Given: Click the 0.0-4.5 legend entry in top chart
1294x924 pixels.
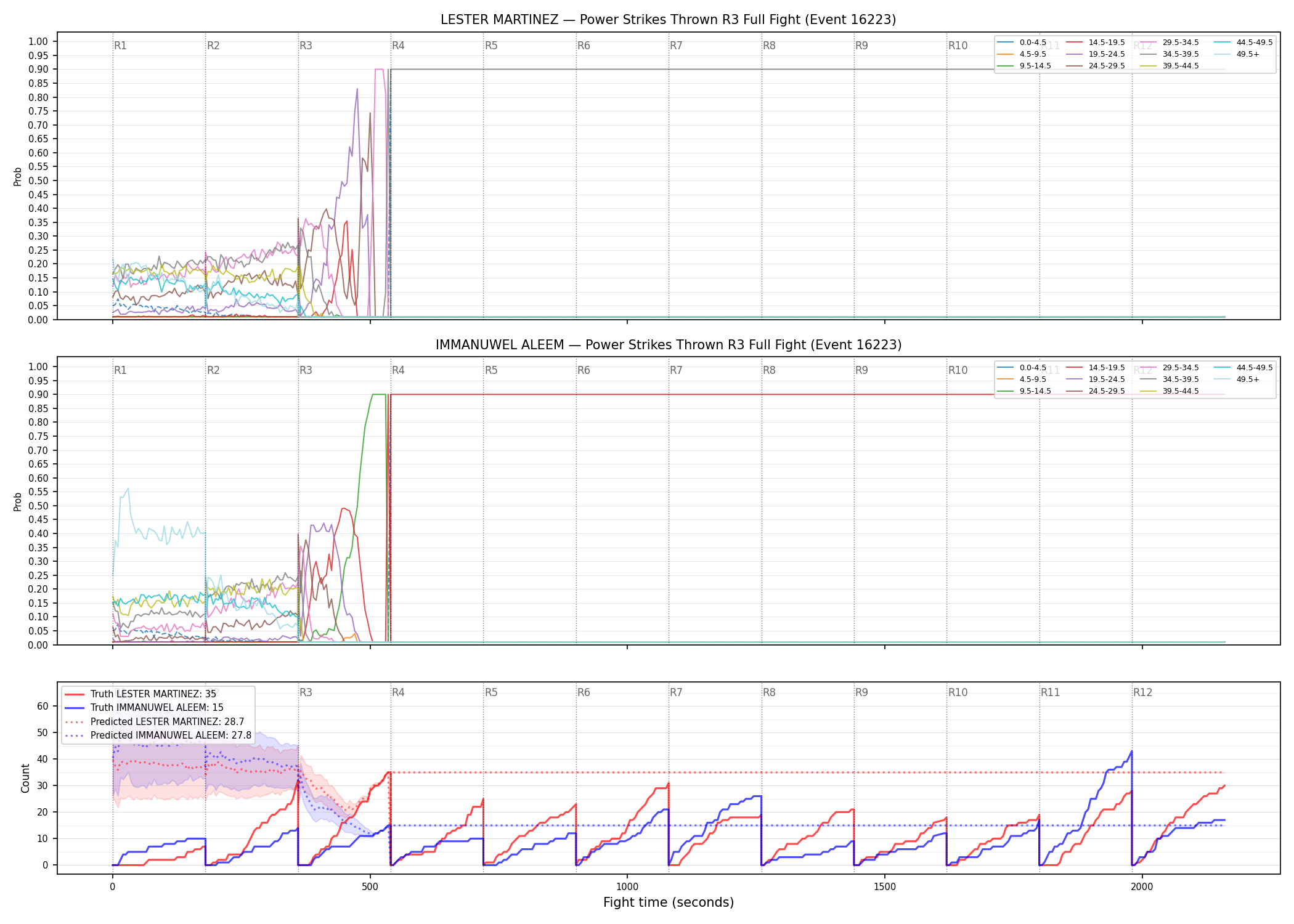Looking at the screenshot, I should [1022, 43].
